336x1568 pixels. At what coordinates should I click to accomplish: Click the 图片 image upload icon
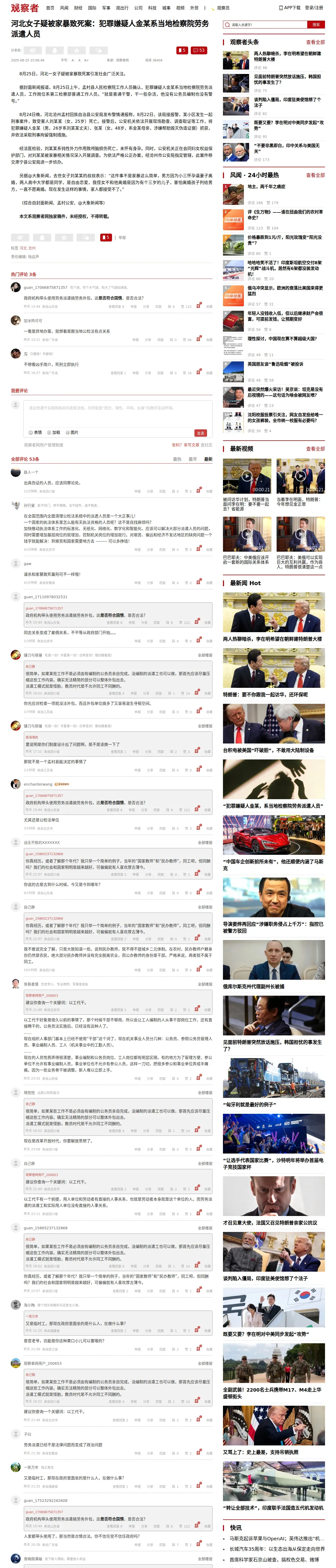pyautogui.click(x=72, y=432)
